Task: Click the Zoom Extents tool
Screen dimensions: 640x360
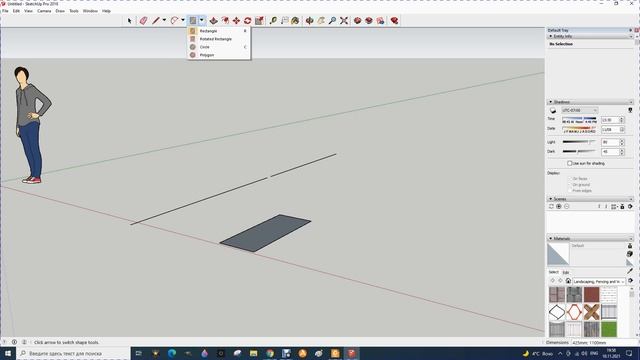Action: click(x=344, y=20)
